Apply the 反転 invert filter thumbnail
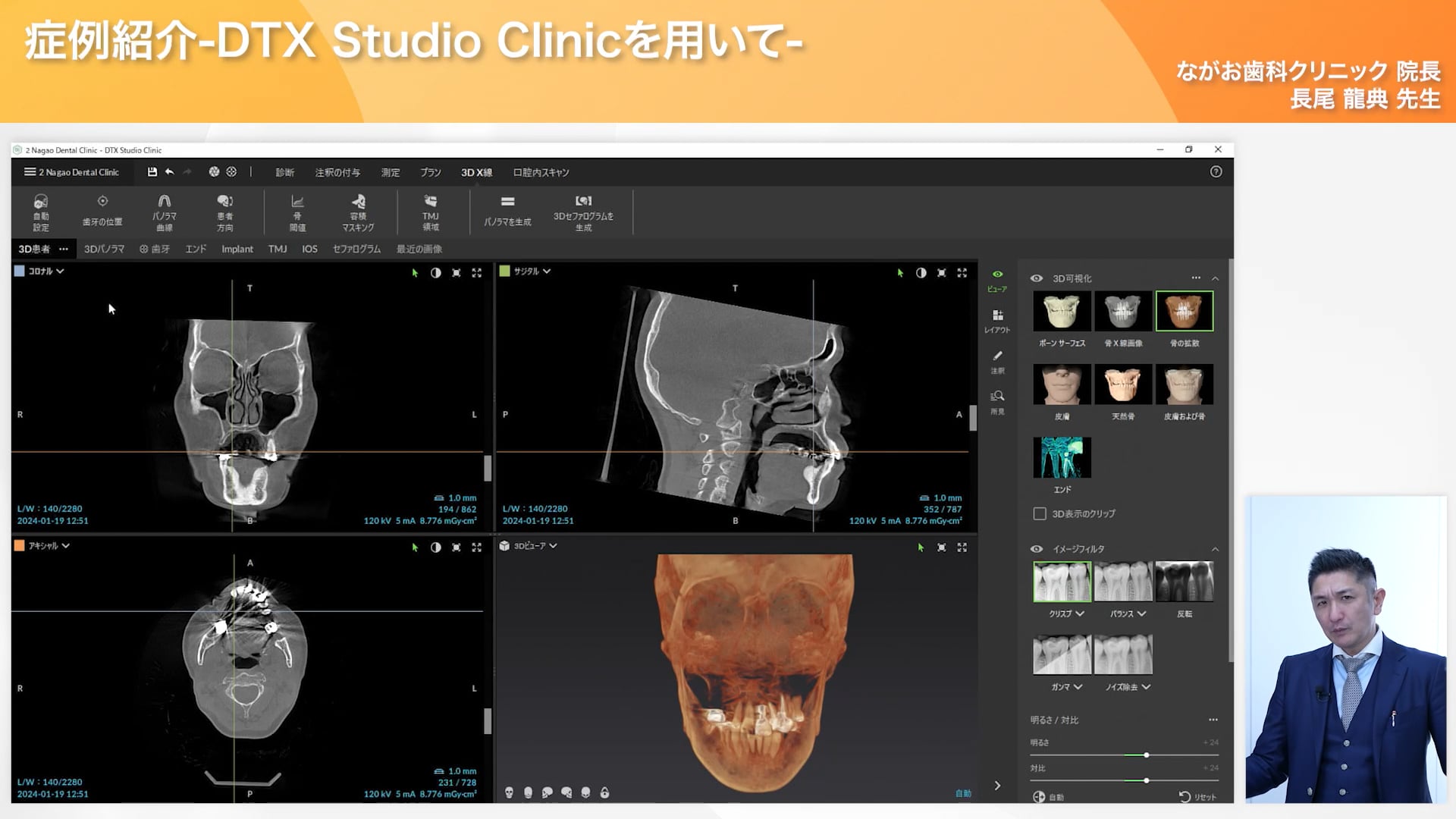This screenshot has width=1456, height=819. (1184, 582)
